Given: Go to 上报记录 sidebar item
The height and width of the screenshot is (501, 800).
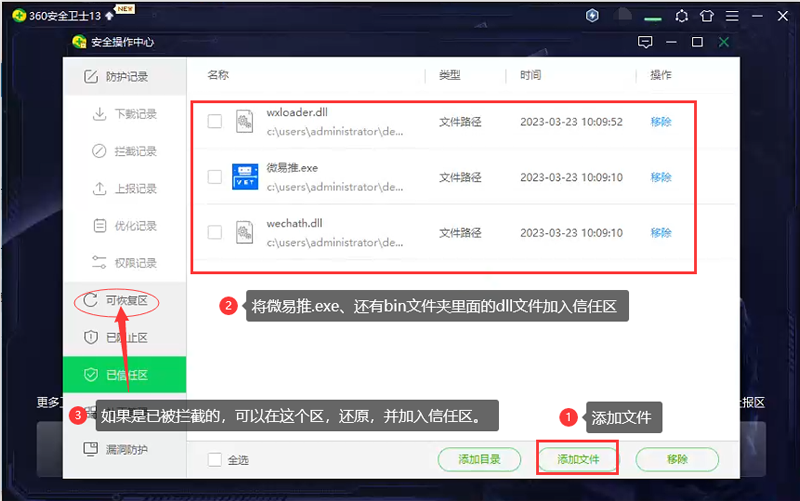Looking at the screenshot, I should pos(124,188).
